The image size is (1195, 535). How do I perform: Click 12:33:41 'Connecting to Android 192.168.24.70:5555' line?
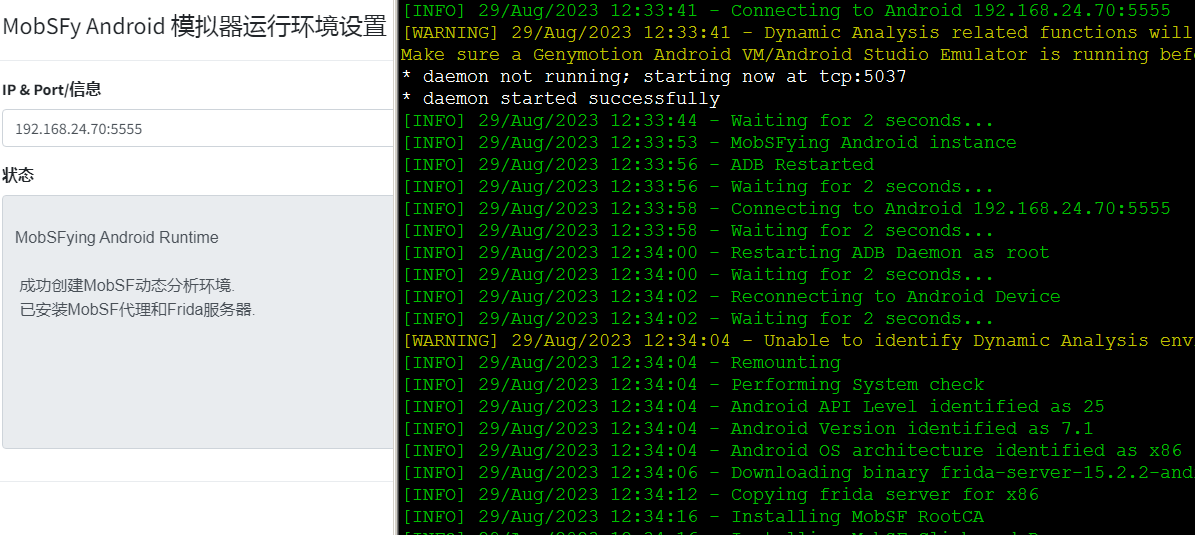[786, 11]
